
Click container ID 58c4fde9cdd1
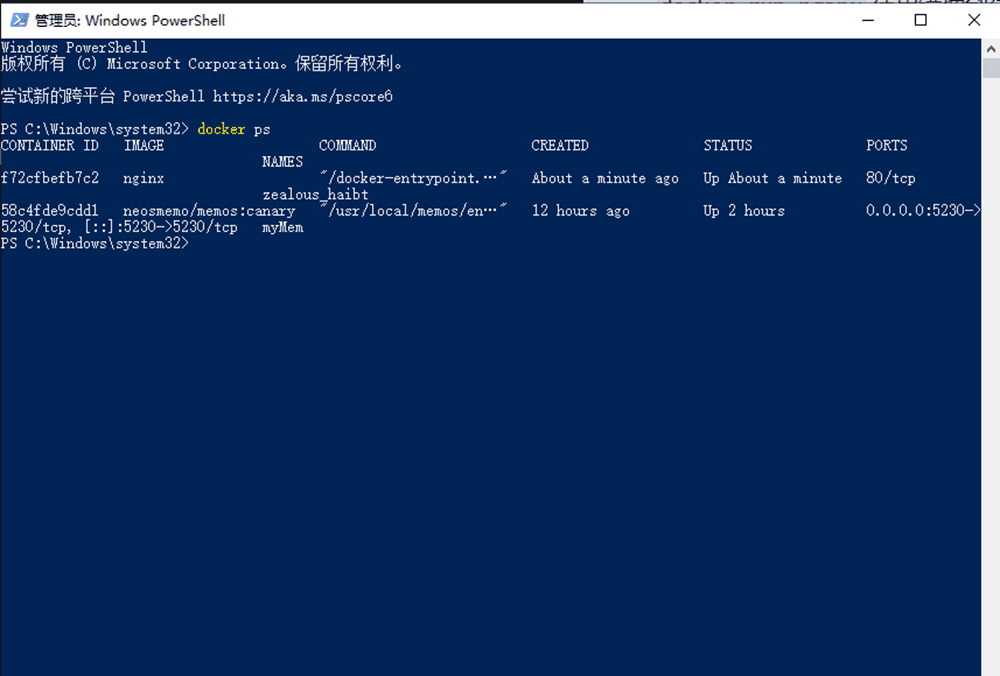point(50,211)
